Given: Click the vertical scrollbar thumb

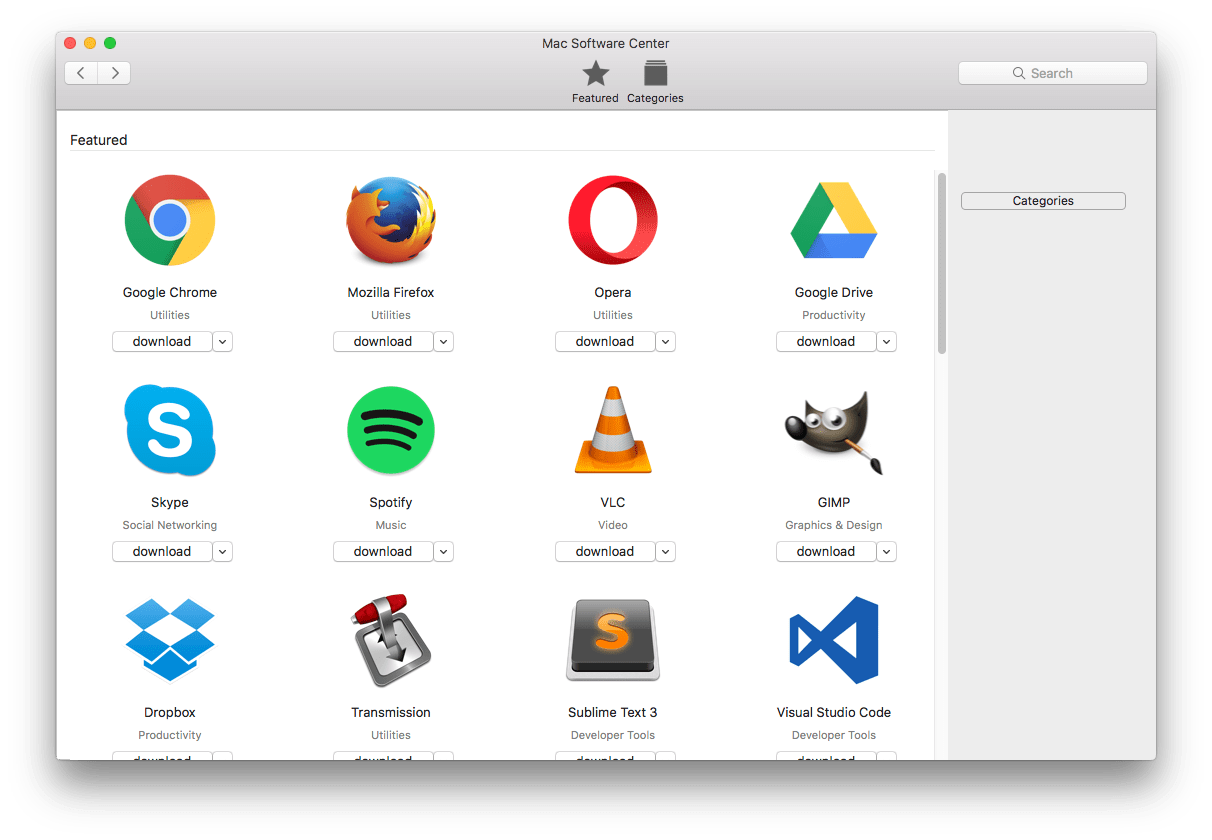Looking at the screenshot, I should coord(942,263).
